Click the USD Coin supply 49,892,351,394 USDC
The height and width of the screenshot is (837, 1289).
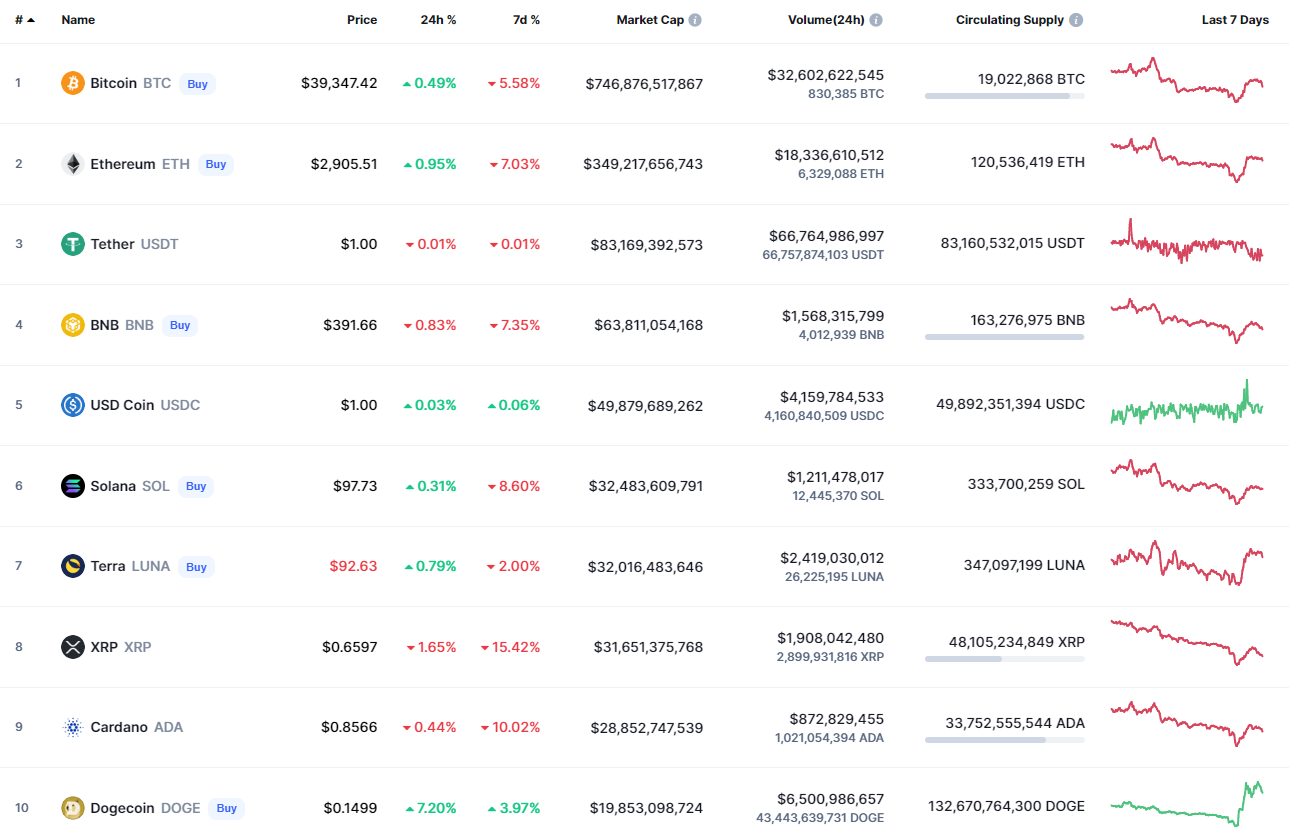point(1010,404)
